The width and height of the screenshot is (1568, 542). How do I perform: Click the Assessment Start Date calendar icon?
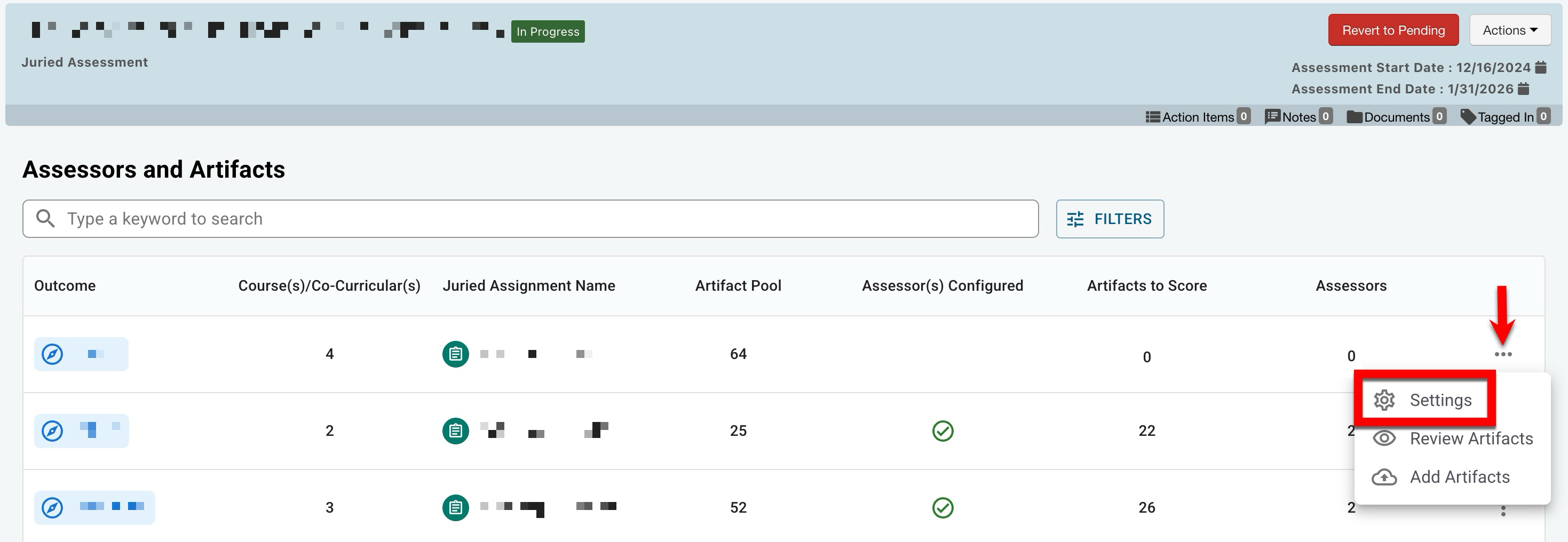[1541, 68]
